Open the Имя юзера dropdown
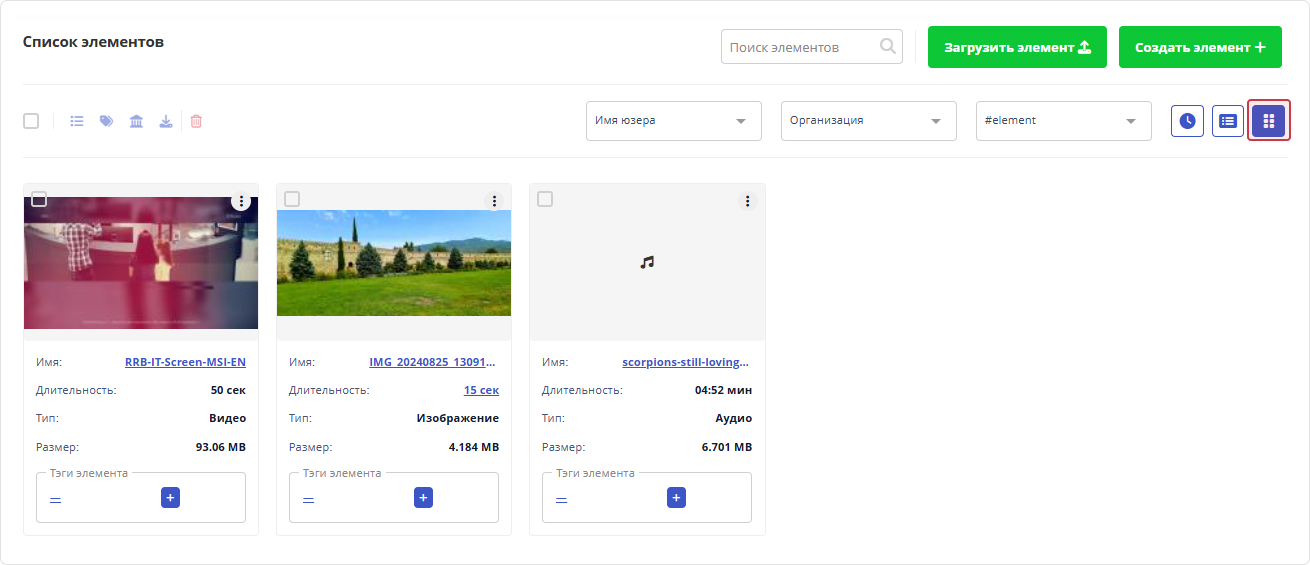This screenshot has height=565, width=1310. tap(673, 121)
